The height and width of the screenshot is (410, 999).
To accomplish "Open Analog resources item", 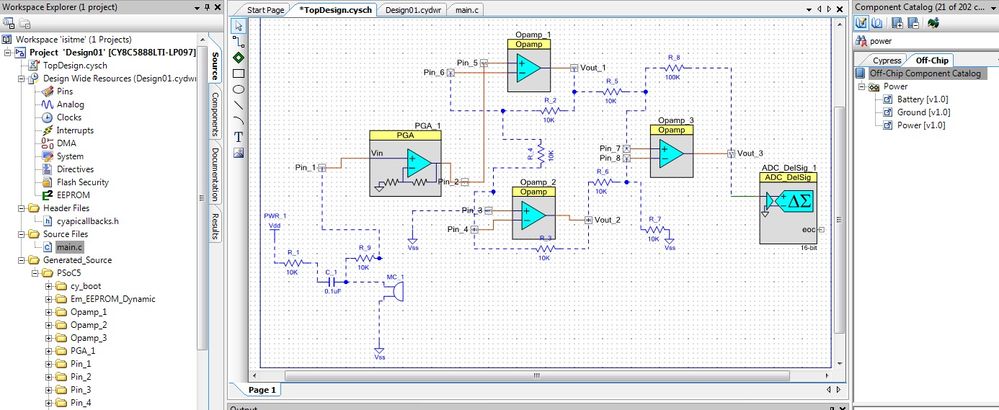I will pos(70,104).
